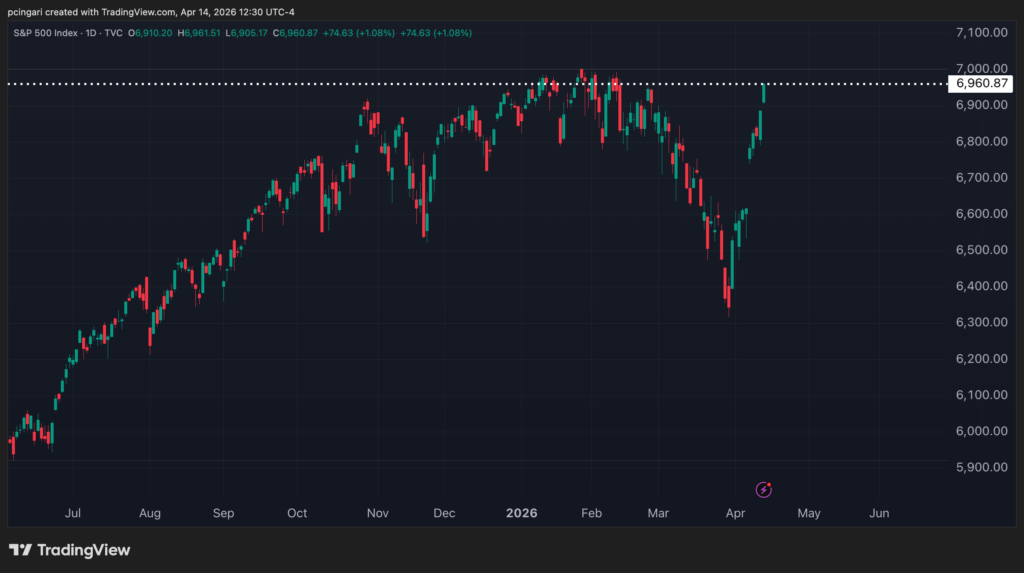The width and height of the screenshot is (1024, 573).
Task: Click the 5,900.00 price axis label
Action: coord(980,467)
